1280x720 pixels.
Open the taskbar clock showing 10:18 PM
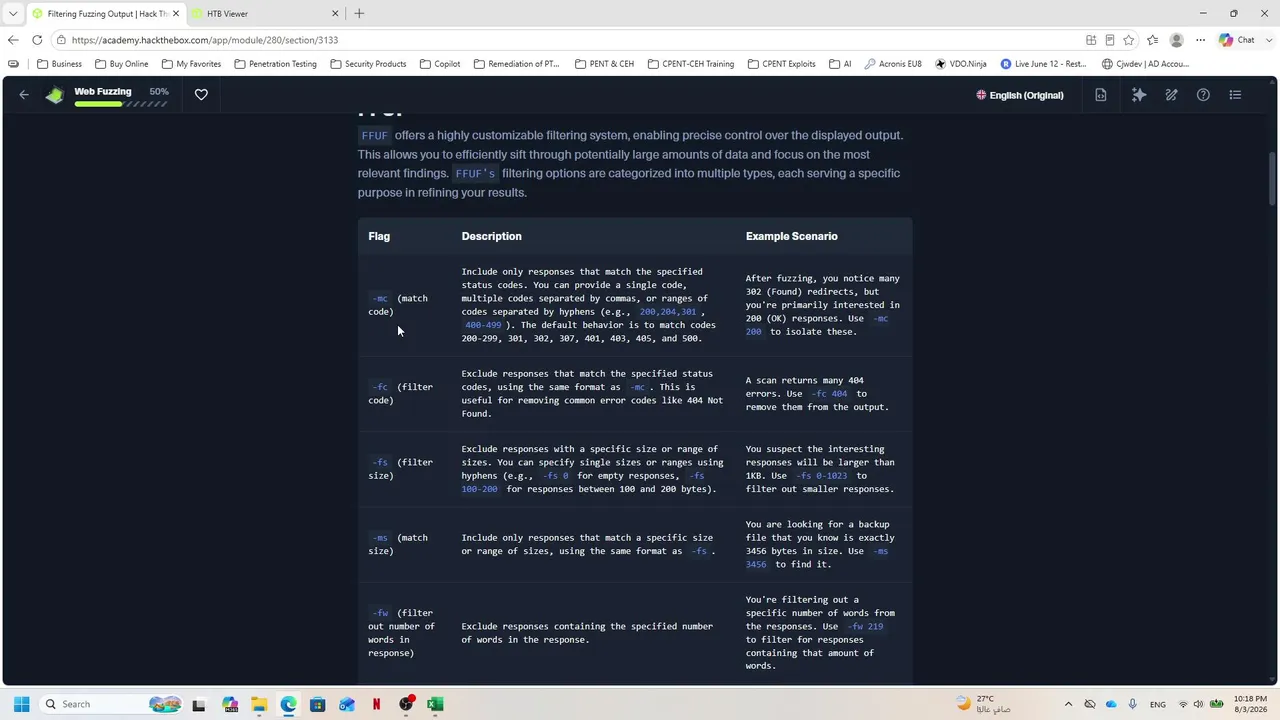click(1250, 704)
